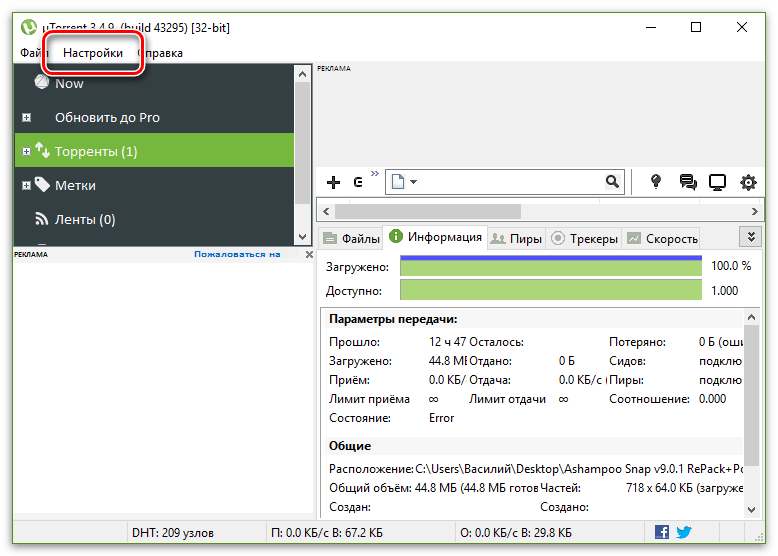Click horizontal scrollbar left arrow
The height and width of the screenshot is (556, 778).
pos(326,211)
